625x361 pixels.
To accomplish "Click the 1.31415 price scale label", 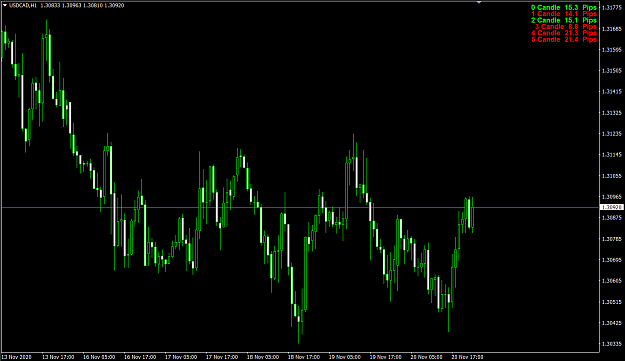I will click(612, 92).
